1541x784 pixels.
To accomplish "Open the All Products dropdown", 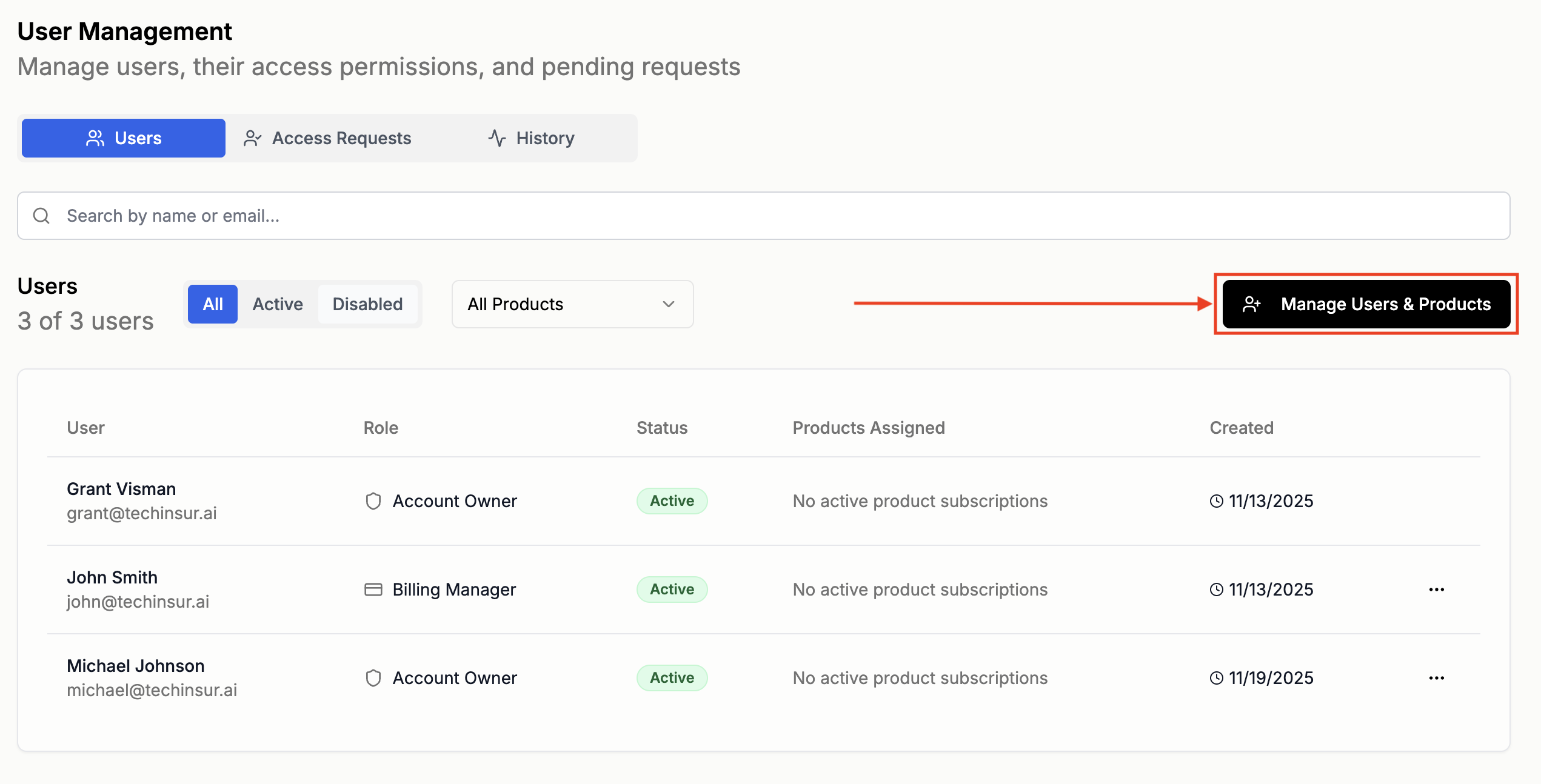I will pos(572,304).
